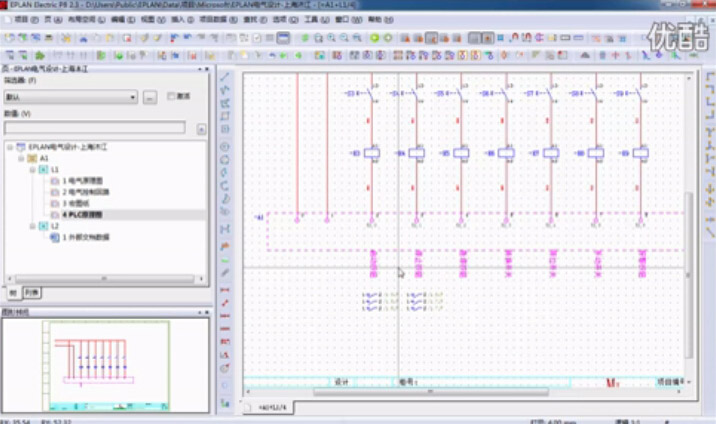Screen dimensions: 716x424
Task: Collapse the A1 tree node
Action: [21, 158]
